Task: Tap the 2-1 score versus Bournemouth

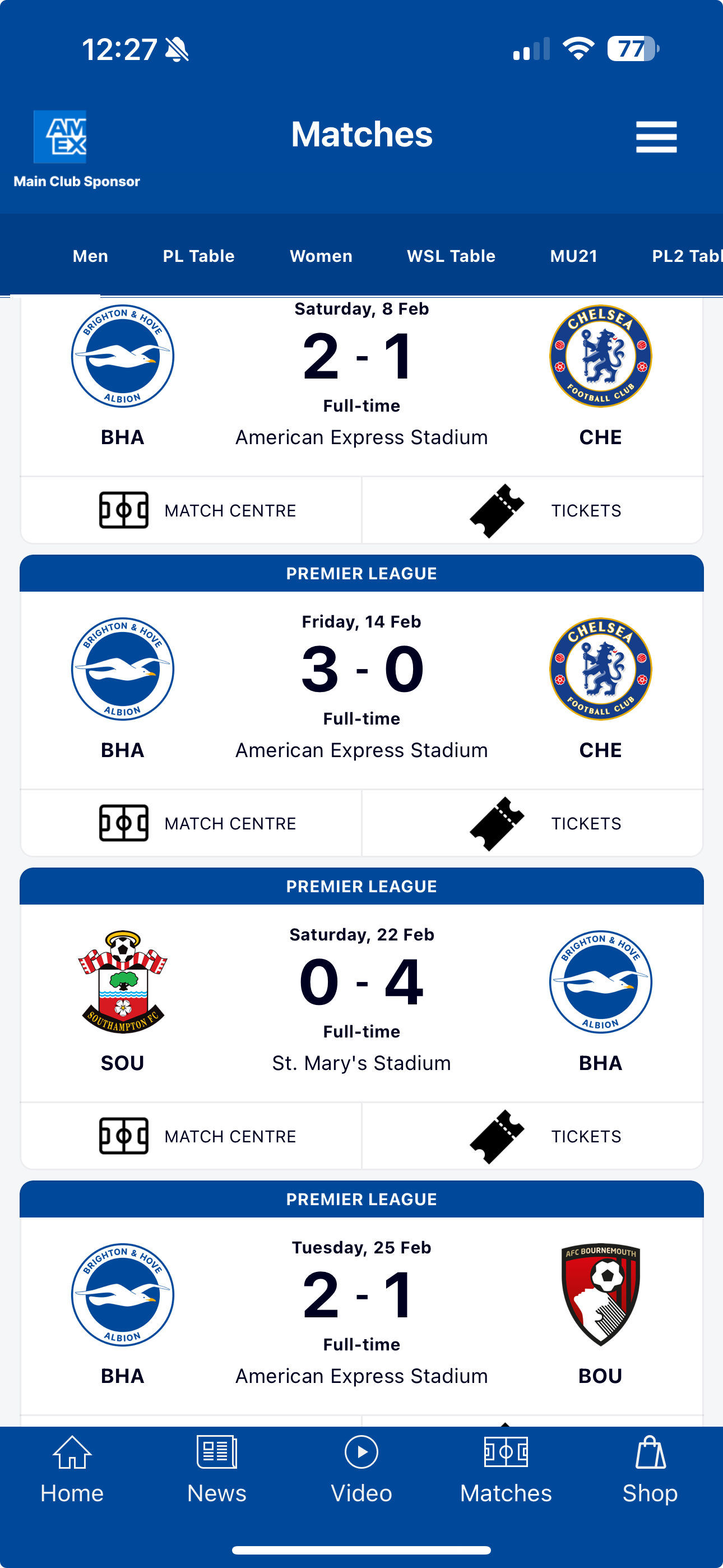Action: coord(361,1295)
